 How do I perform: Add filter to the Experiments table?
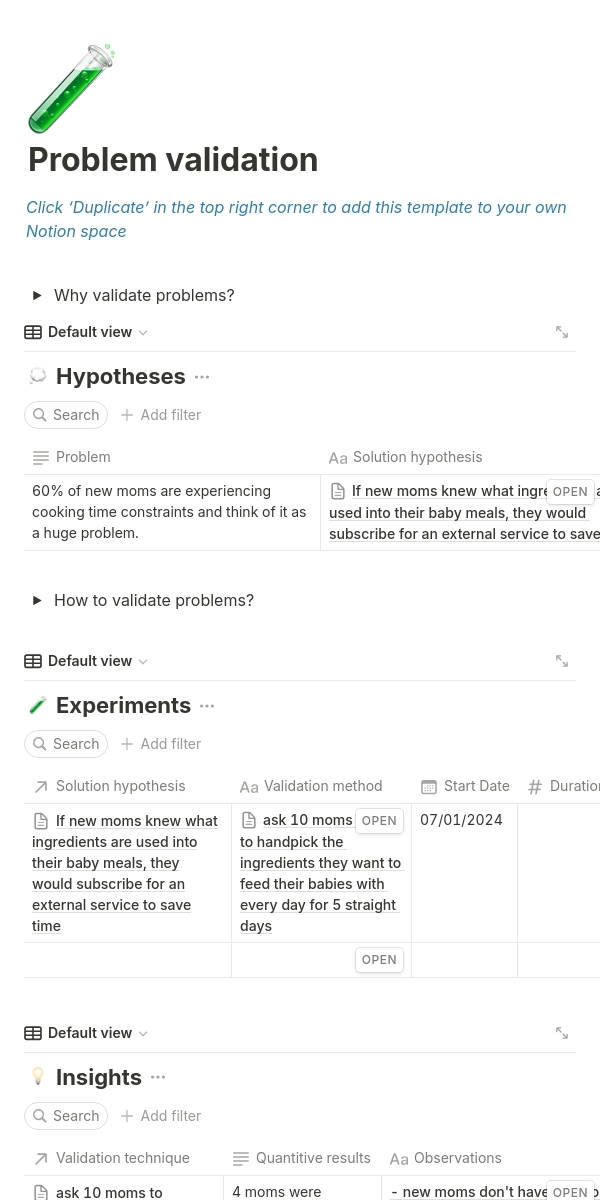(x=161, y=744)
